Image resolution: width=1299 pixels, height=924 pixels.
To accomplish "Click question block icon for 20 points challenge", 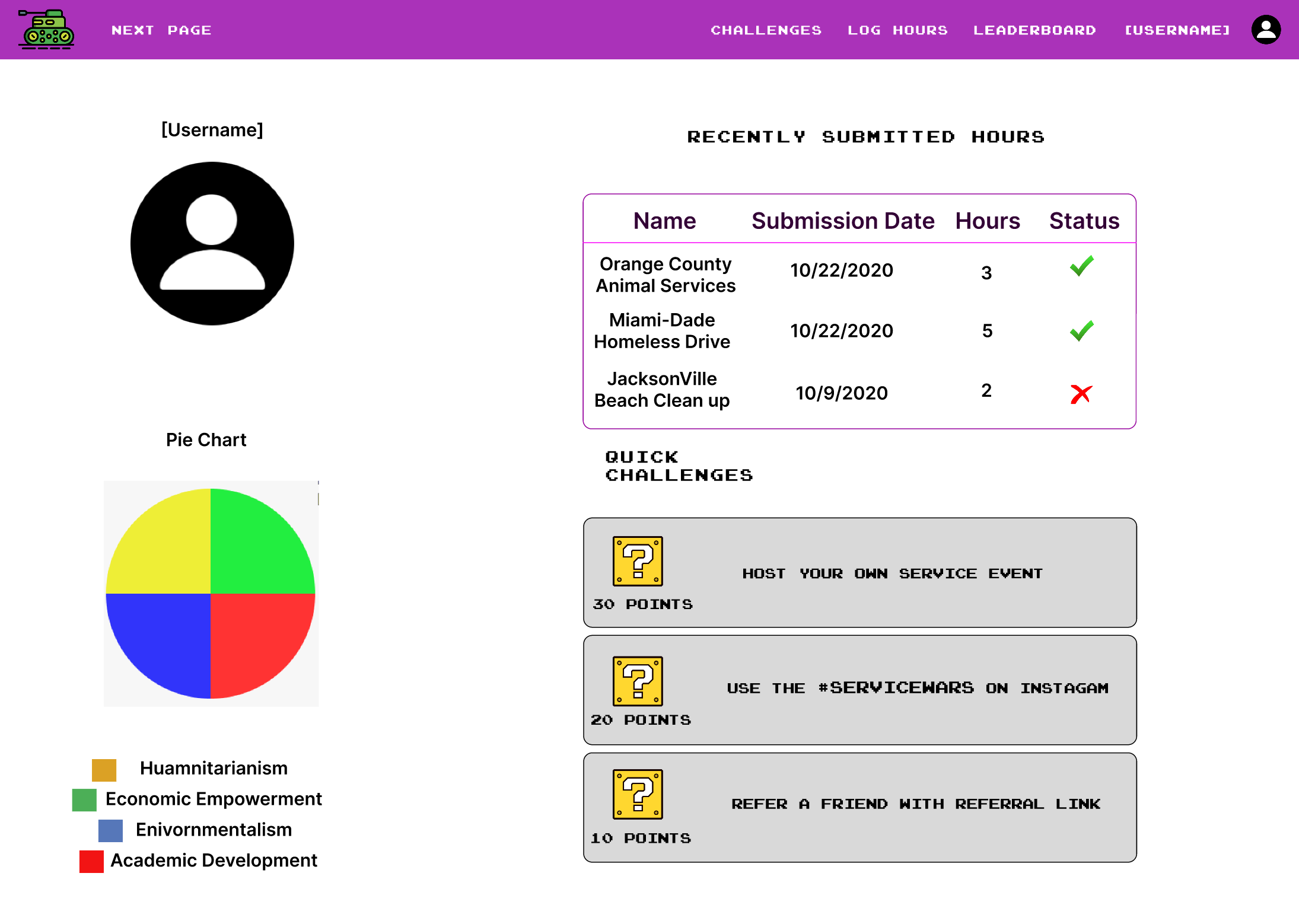I will [x=638, y=681].
